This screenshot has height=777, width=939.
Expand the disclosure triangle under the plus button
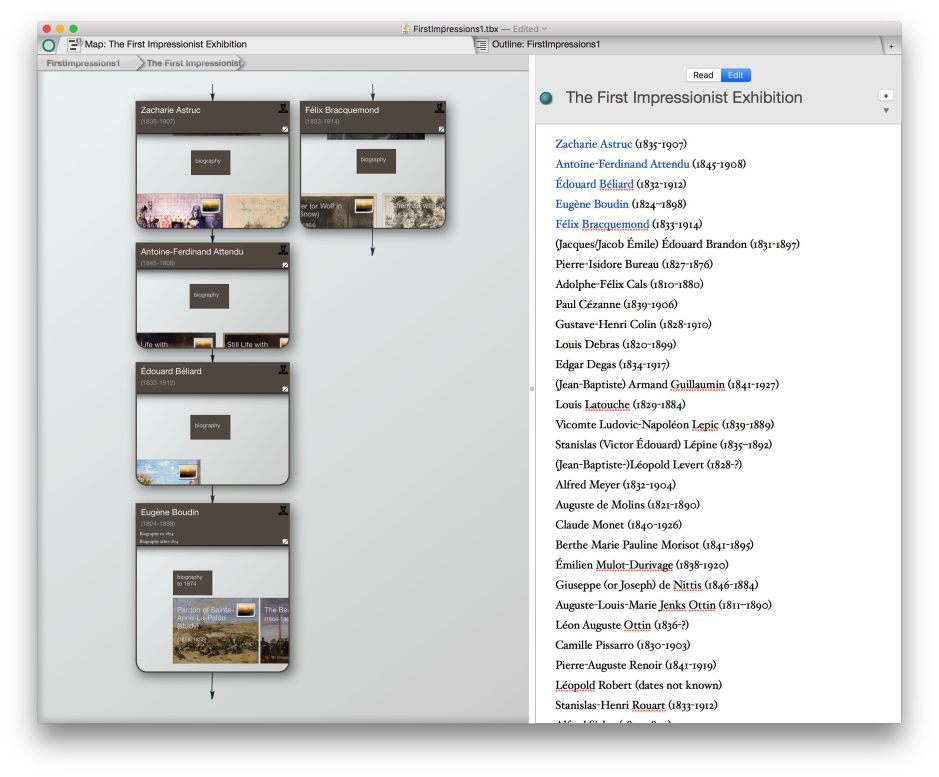tap(885, 110)
